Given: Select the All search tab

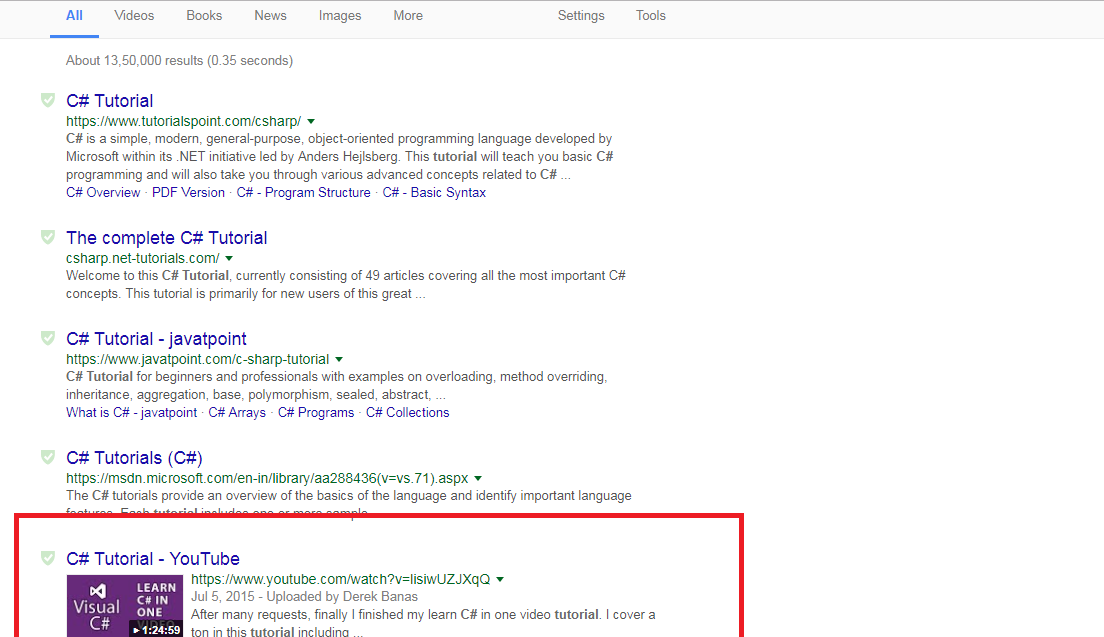Looking at the screenshot, I should tap(74, 15).
